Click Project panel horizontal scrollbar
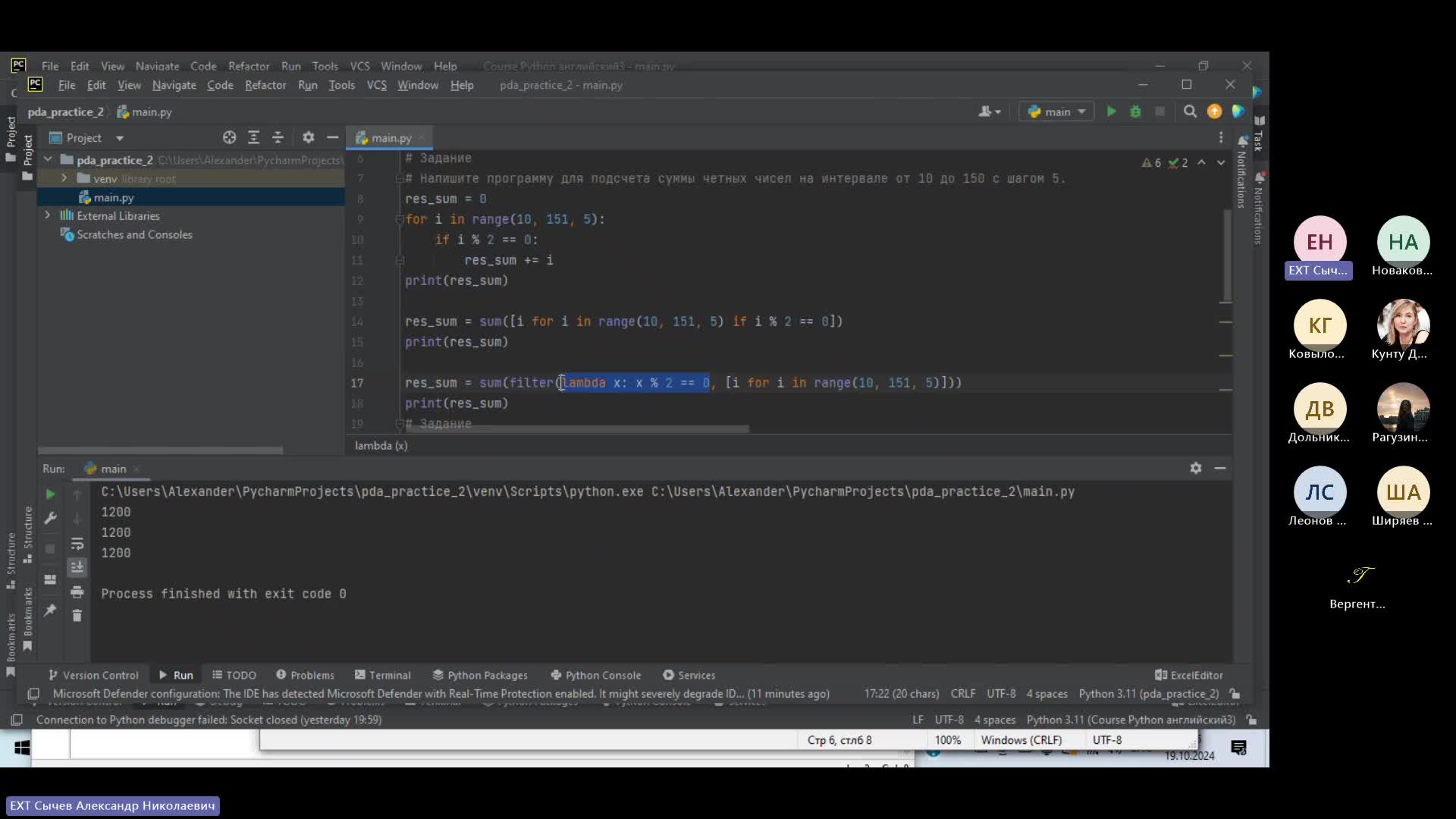The width and height of the screenshot is (1456, 819). point(161,450)
